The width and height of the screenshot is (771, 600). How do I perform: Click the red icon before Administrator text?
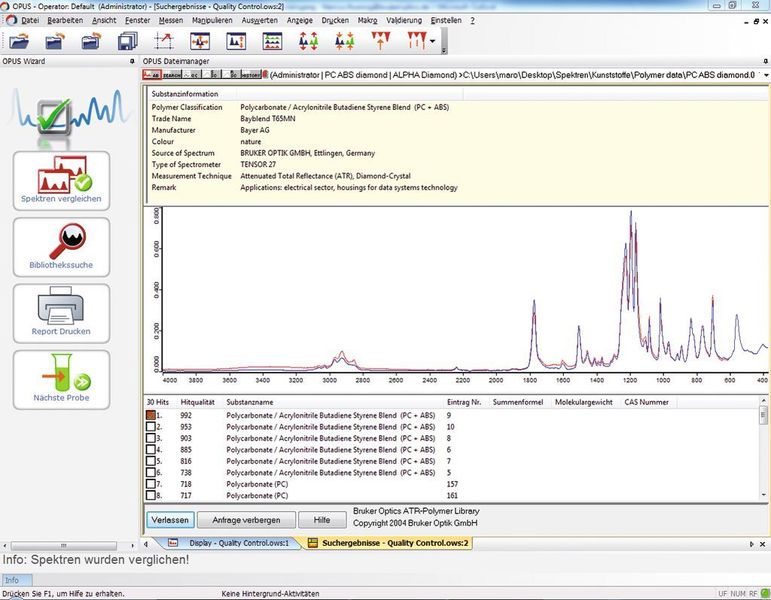pyautogui.click(x=265, y=75)
